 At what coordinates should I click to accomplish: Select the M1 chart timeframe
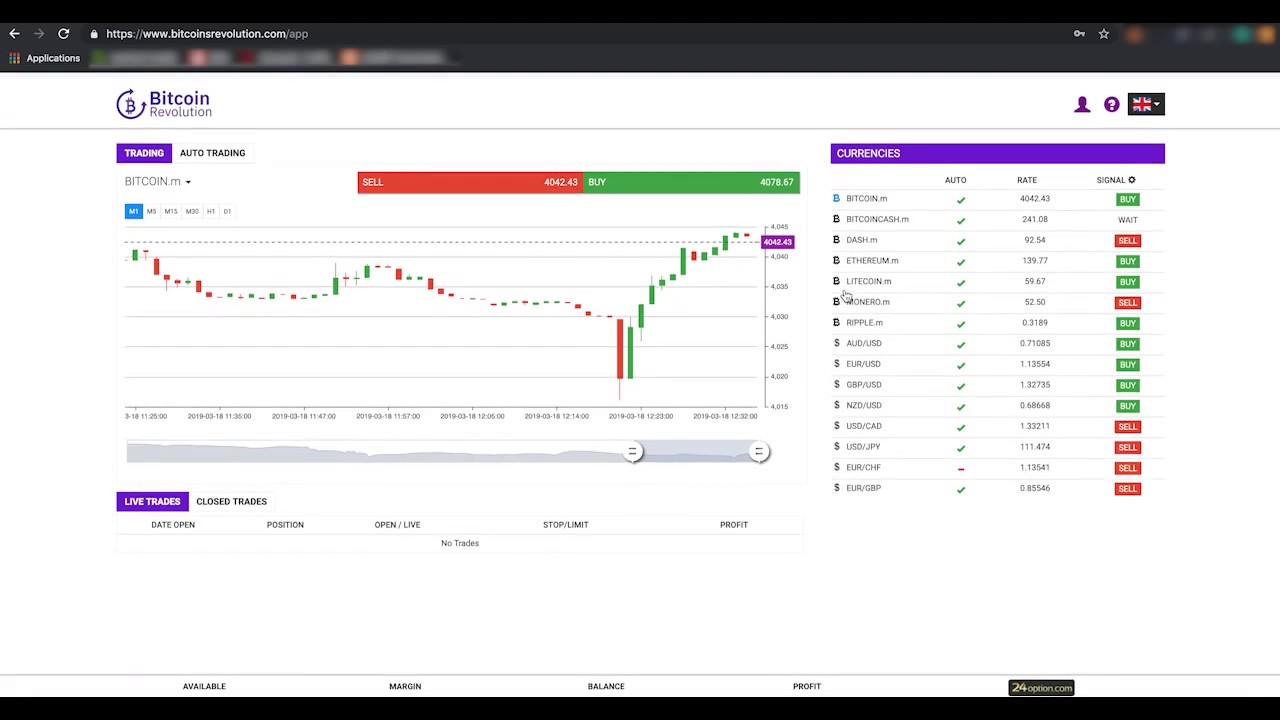tap(133, 211)
